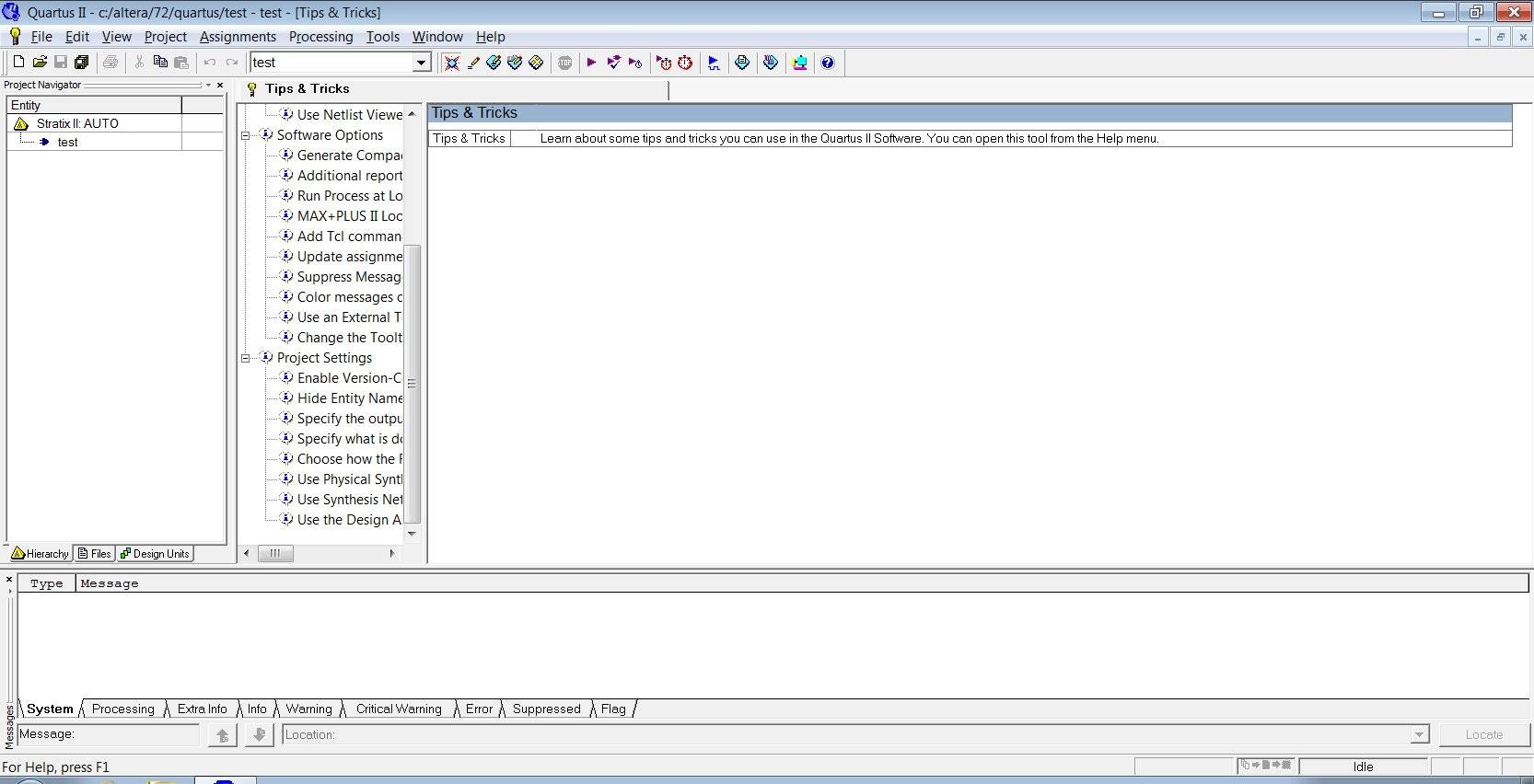1534x784 pixels.
Task: Select the Critical Warning messages tab
Action: [x=399, y=709]
